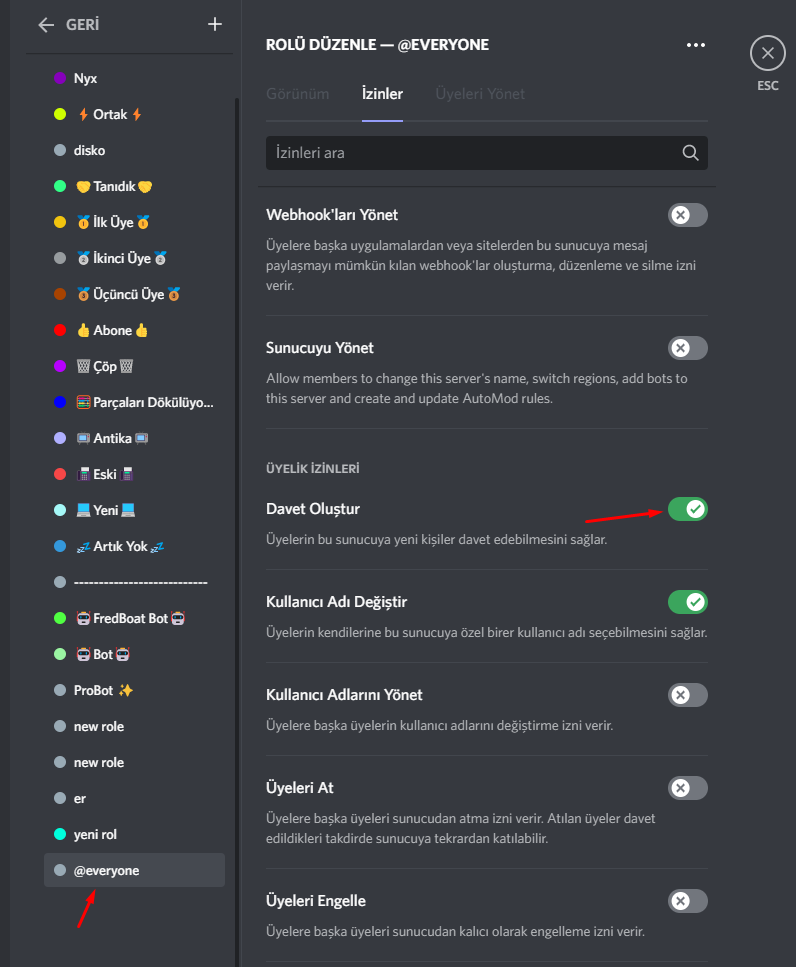Click the cyan dot beside yeni rol

60,834
